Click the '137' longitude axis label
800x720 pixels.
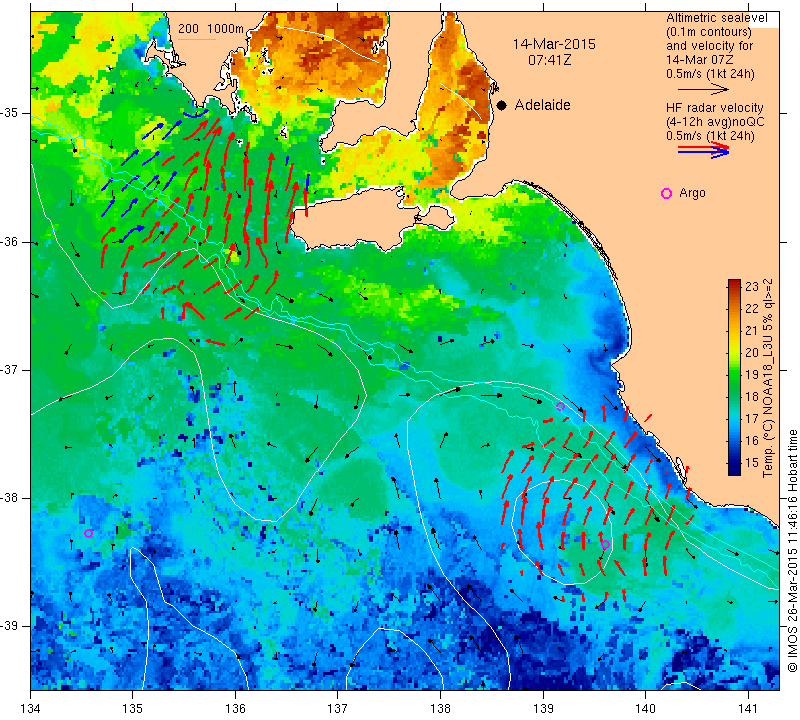pyautogui.click(x=338, y=709)
